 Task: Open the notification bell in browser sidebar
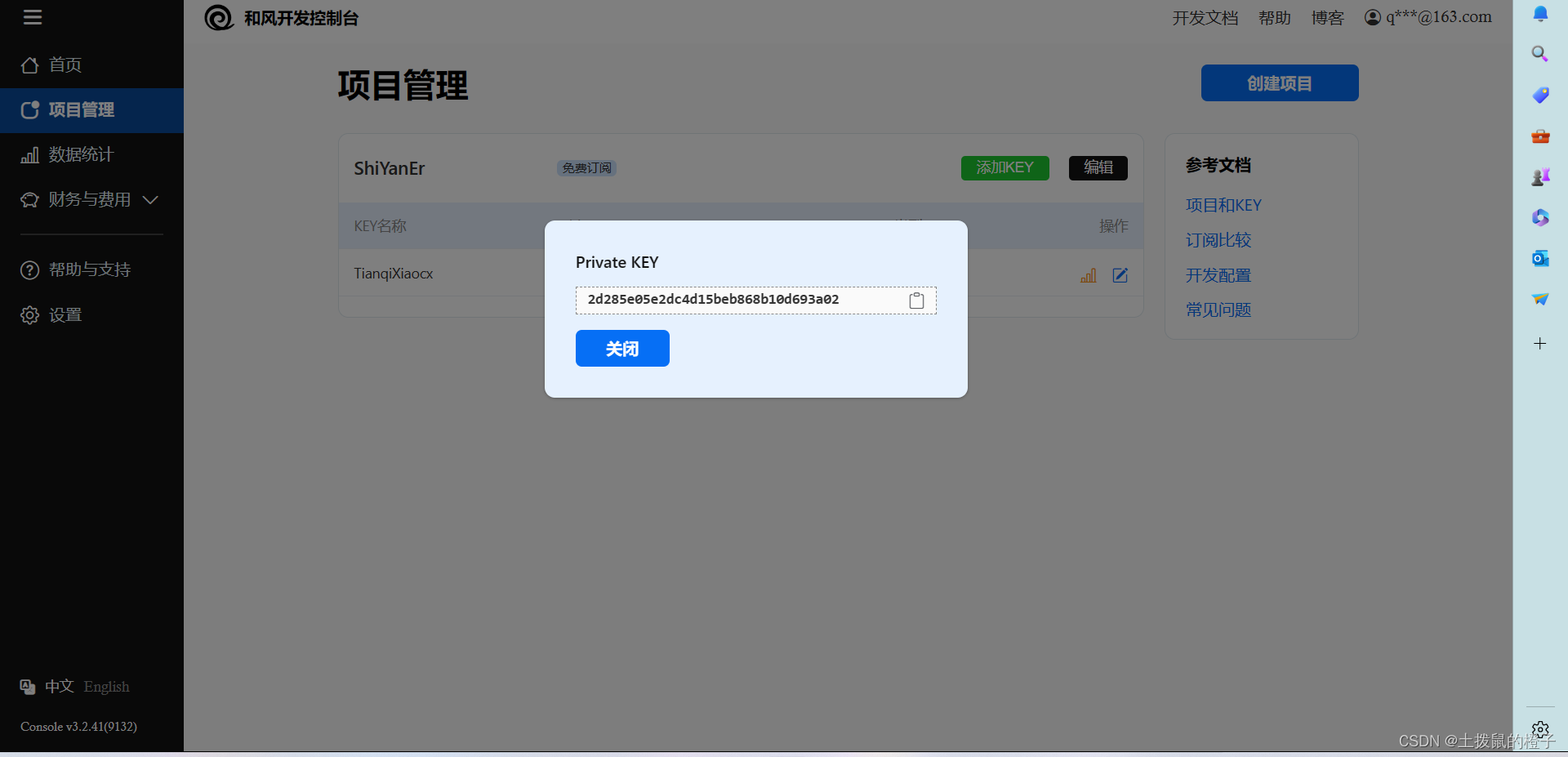[x=1540, y=14]
